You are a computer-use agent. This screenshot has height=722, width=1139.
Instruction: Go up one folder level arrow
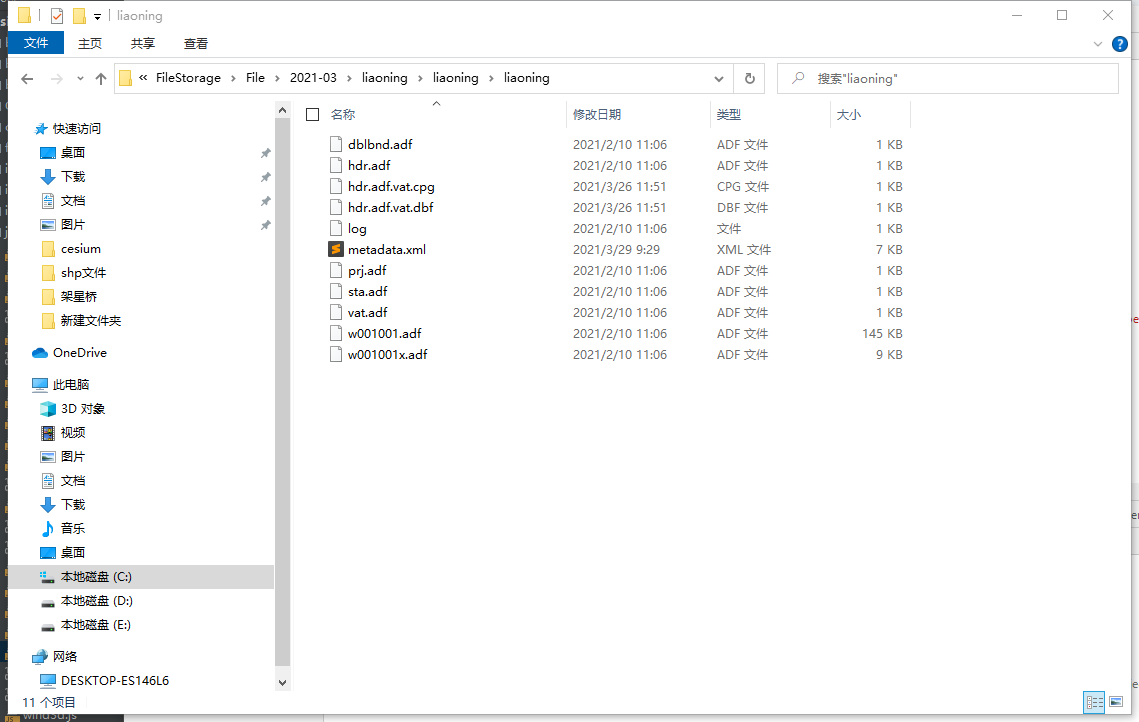101,78
